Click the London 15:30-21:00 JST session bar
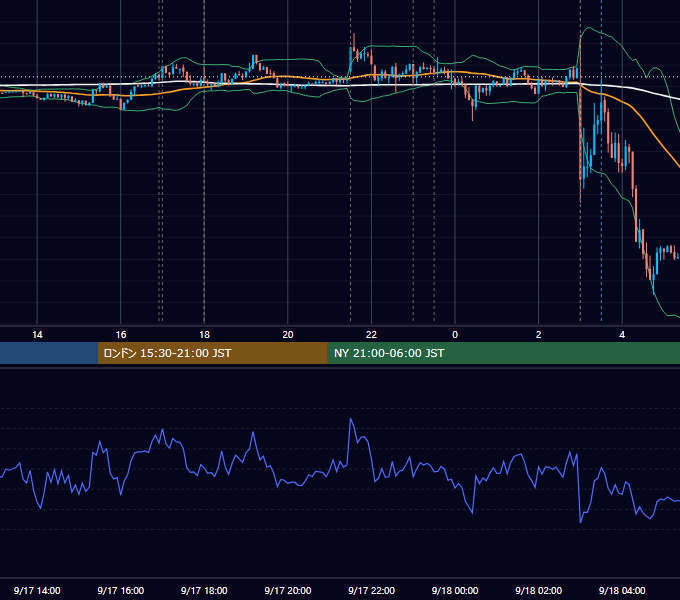Screen dimensions: 680x600 click(212, 353)
